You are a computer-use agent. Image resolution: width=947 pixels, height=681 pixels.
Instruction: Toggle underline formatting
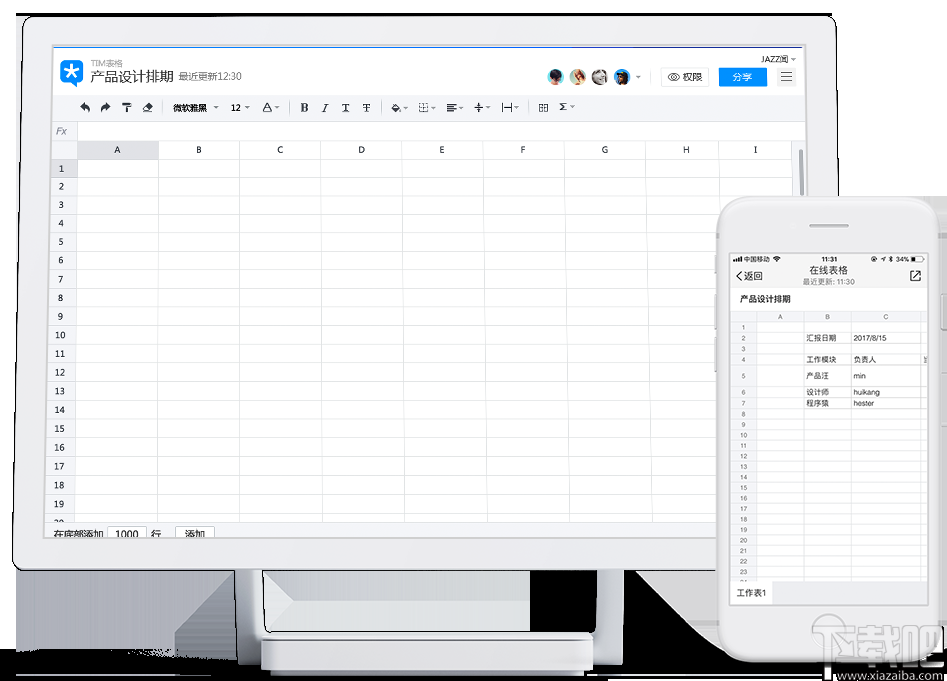pos(345,107)
